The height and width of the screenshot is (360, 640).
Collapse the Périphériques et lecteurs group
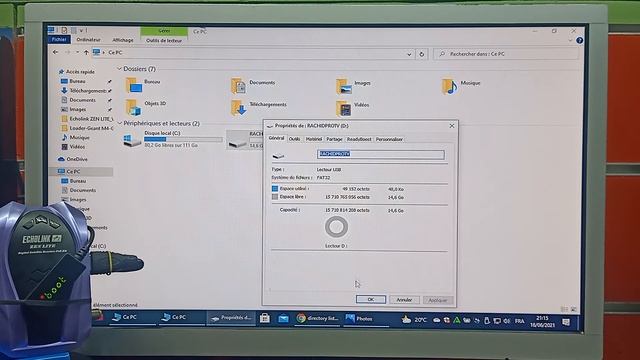click(120, 123)
